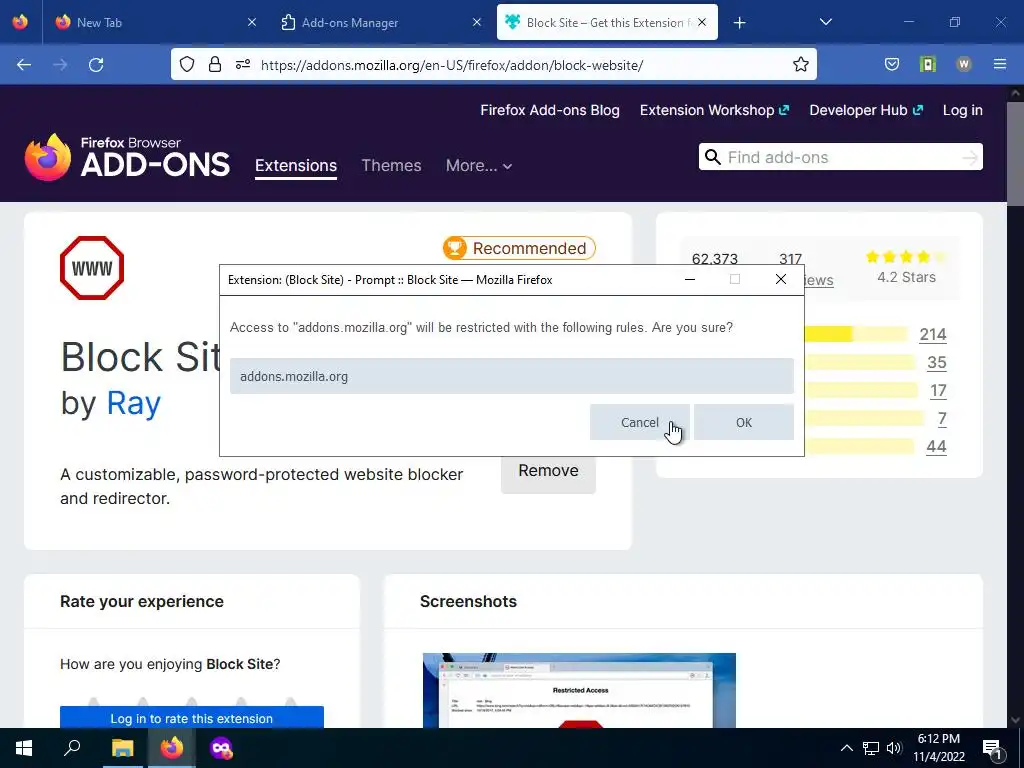Click the green extension toolbar icon
Image resolution: width=1024 pixels, height=768 pixels.
click(928, 64)
